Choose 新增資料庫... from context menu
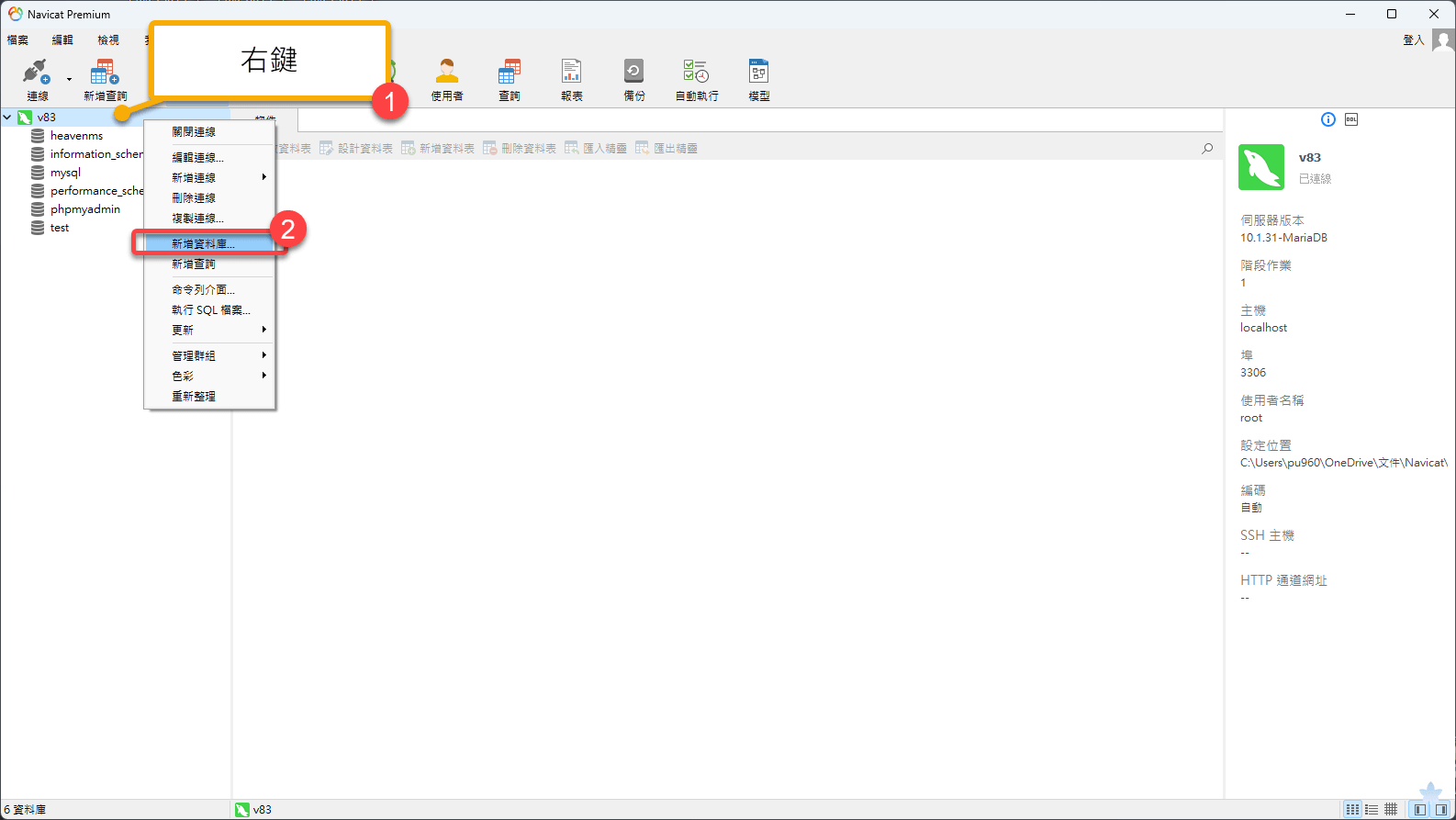This screenshot has width=1456, height=820. 209,244
